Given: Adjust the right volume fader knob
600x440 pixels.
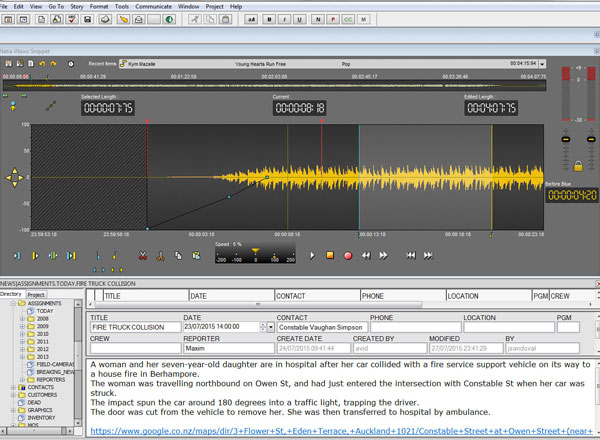Looking at the screenshot, I should point(591,139).
